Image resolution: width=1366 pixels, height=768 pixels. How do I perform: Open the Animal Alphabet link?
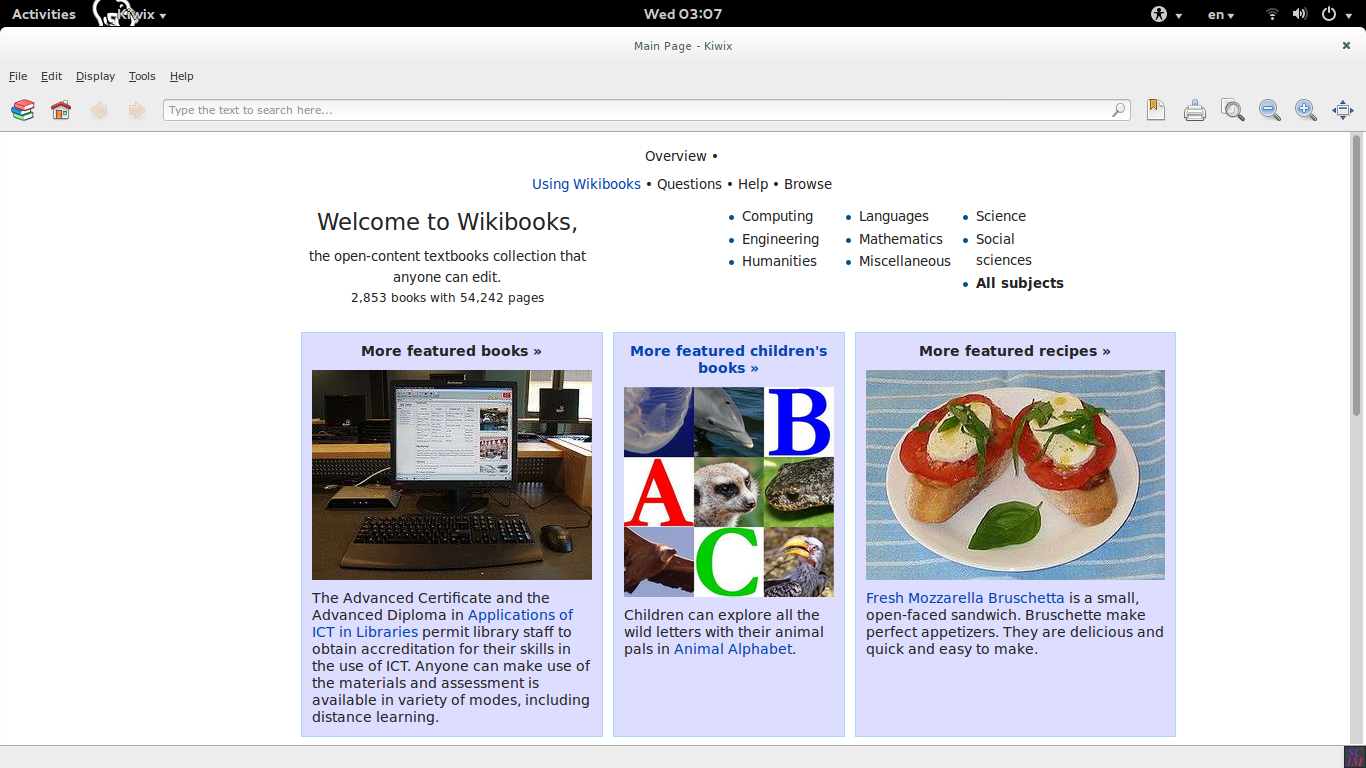coord(733,649)
